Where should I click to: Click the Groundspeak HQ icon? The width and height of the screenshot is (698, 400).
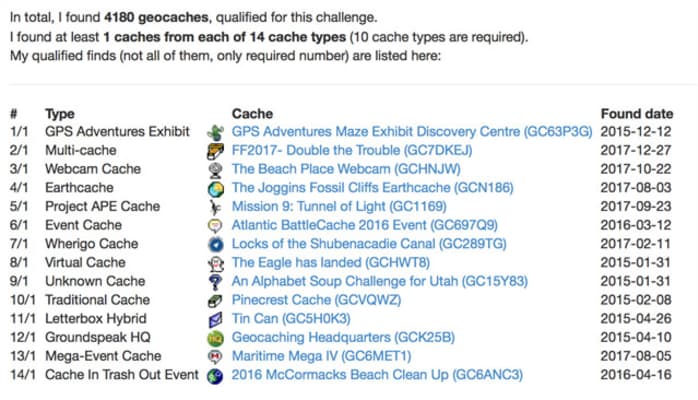coord(213,338)
